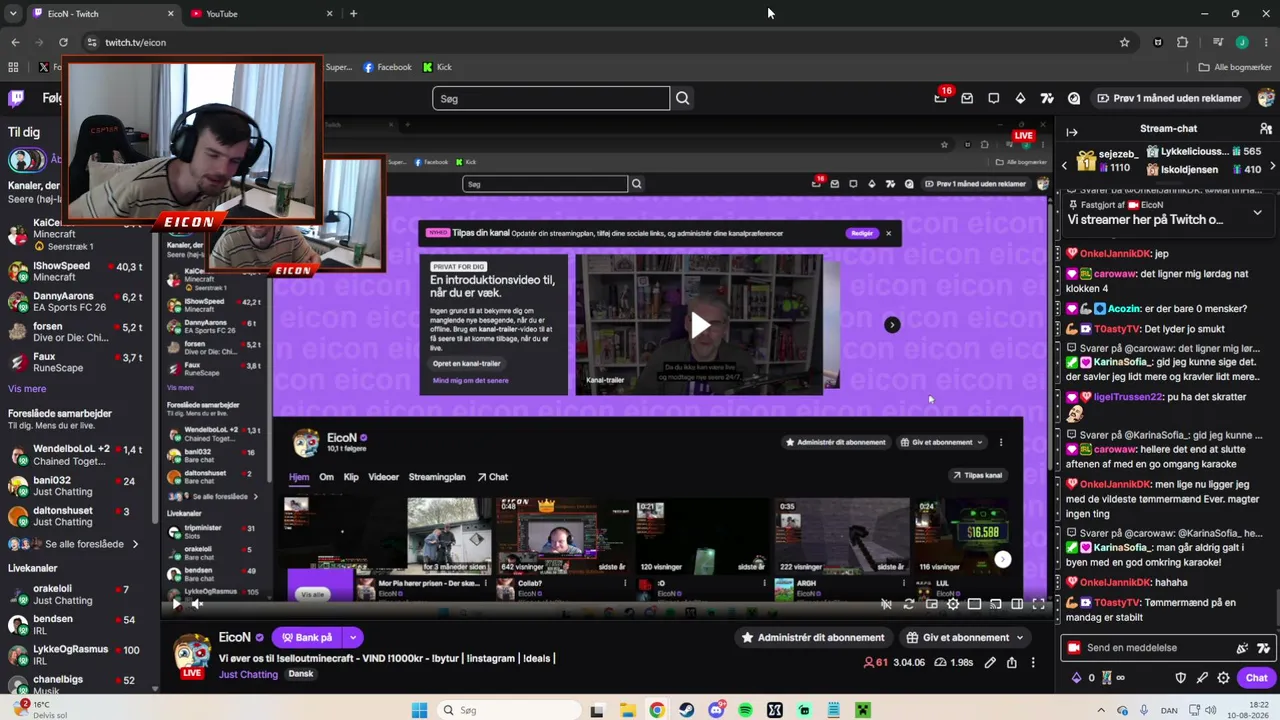
Task: Click the Bank på button
Action: tap(307, 637)
